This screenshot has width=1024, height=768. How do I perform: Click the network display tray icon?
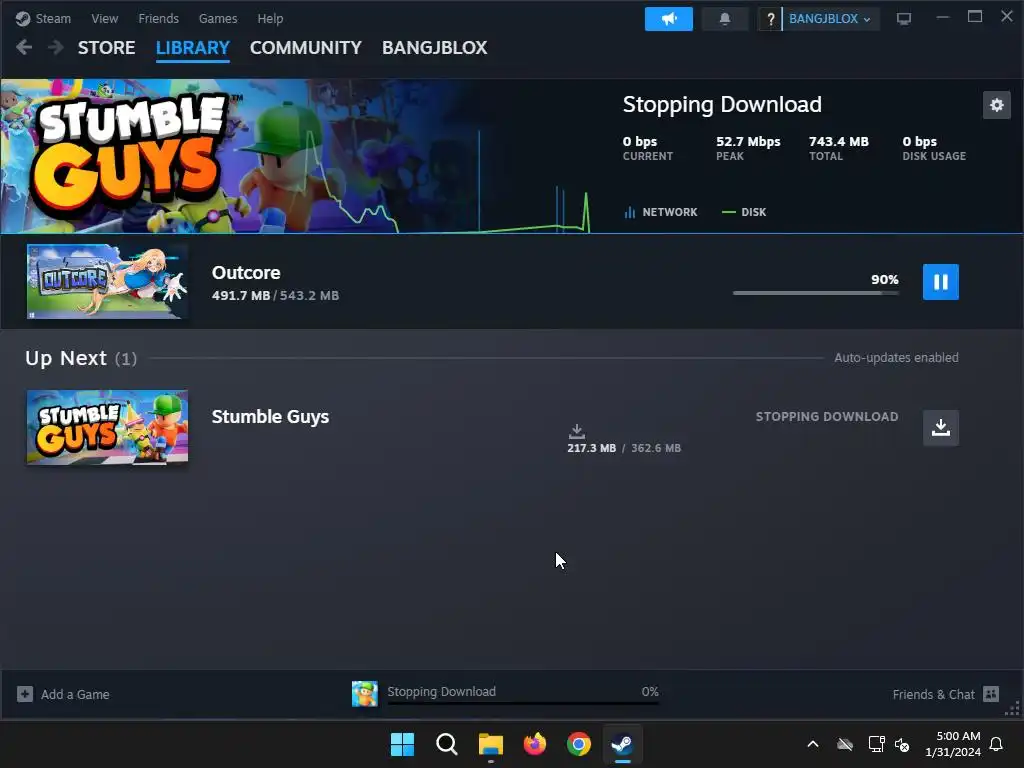(x=876, y=744)
